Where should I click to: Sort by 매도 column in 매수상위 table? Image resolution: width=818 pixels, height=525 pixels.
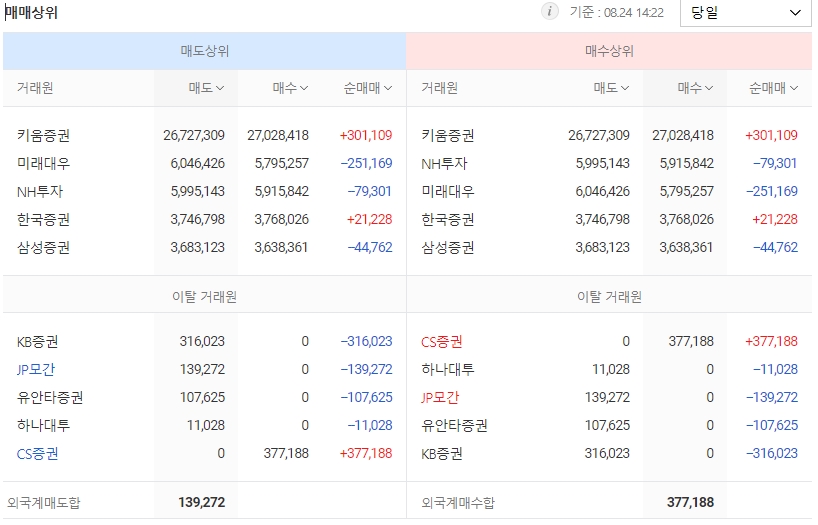tap(611, 88)
